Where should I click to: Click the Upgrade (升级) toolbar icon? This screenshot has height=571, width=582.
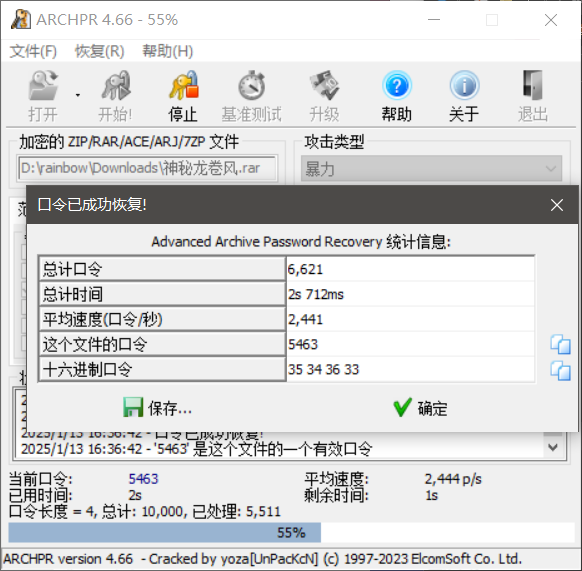[324, 86]
